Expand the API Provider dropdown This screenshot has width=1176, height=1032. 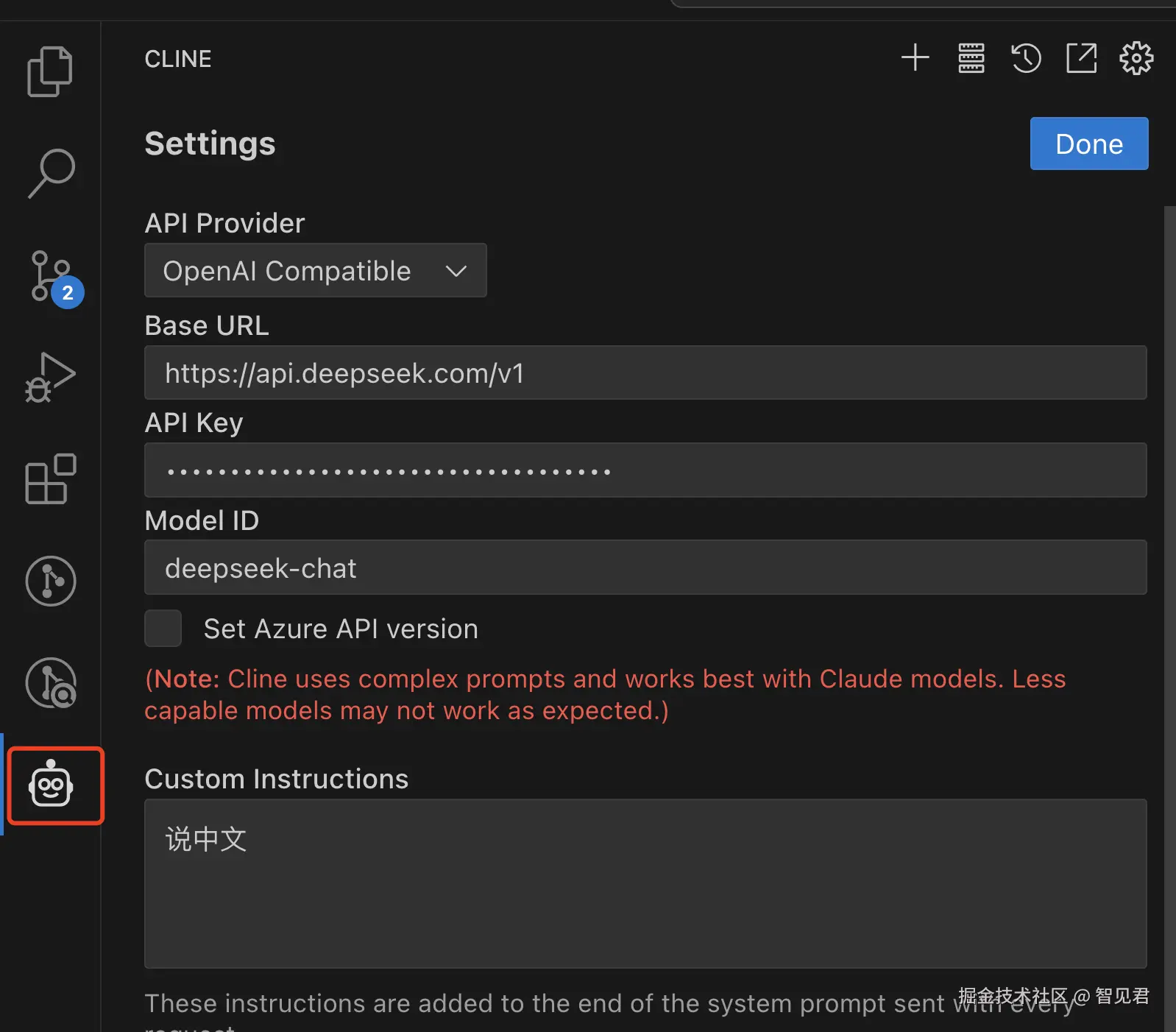[x=315, y=271]
